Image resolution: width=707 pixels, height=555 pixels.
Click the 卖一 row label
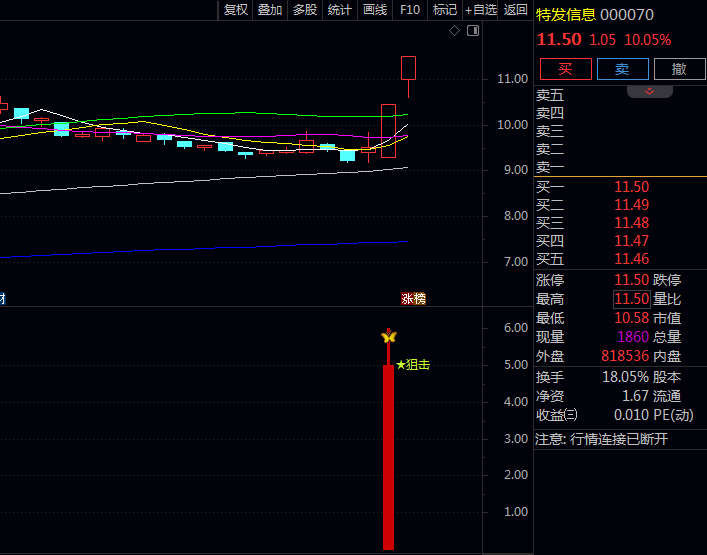pyautogui.click(x=550, y=167)
